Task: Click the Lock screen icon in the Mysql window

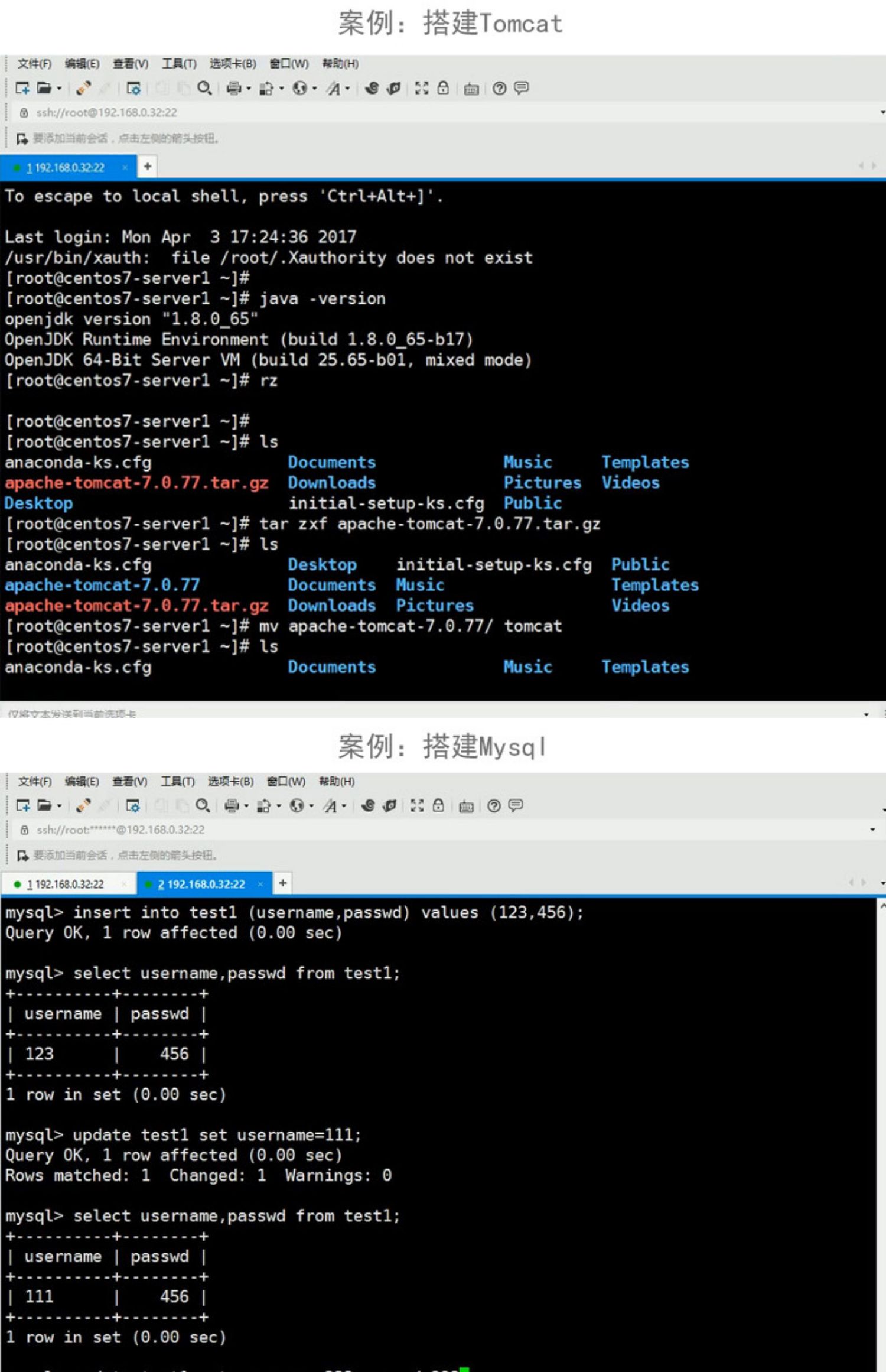Action: tap(438, 805)
